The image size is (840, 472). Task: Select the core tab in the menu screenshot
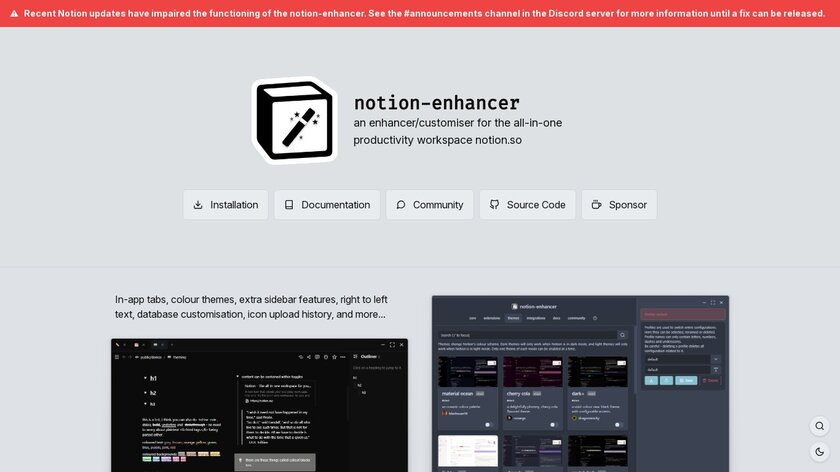[472, 318]
